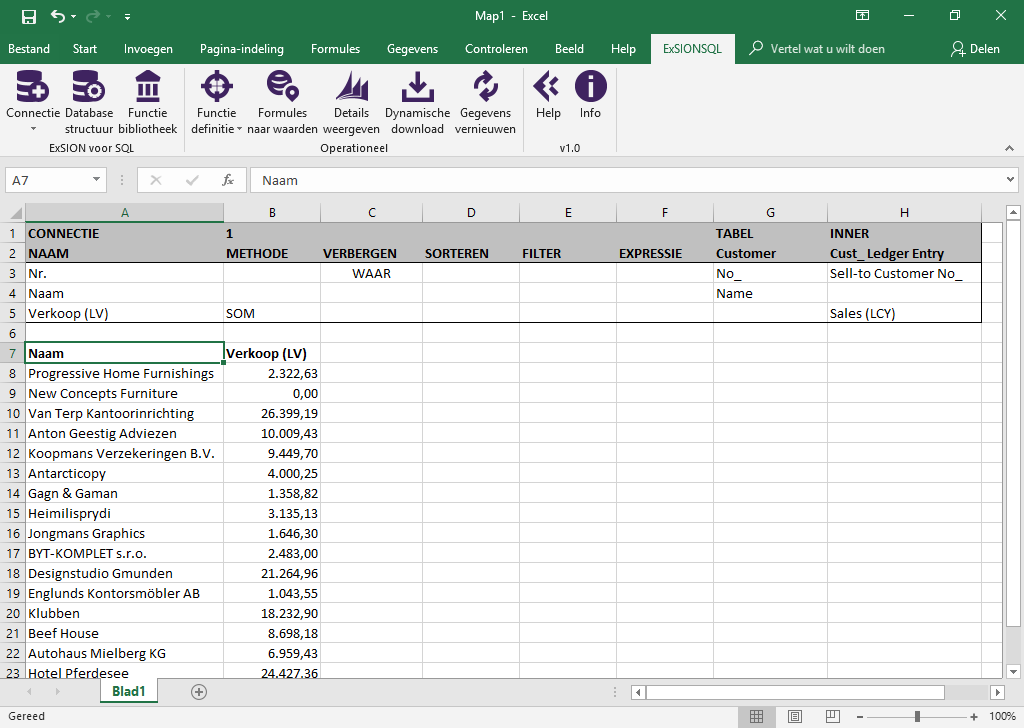The image size is (1024, 728).
Task: Select the WAAR cell
Action: 371,274
